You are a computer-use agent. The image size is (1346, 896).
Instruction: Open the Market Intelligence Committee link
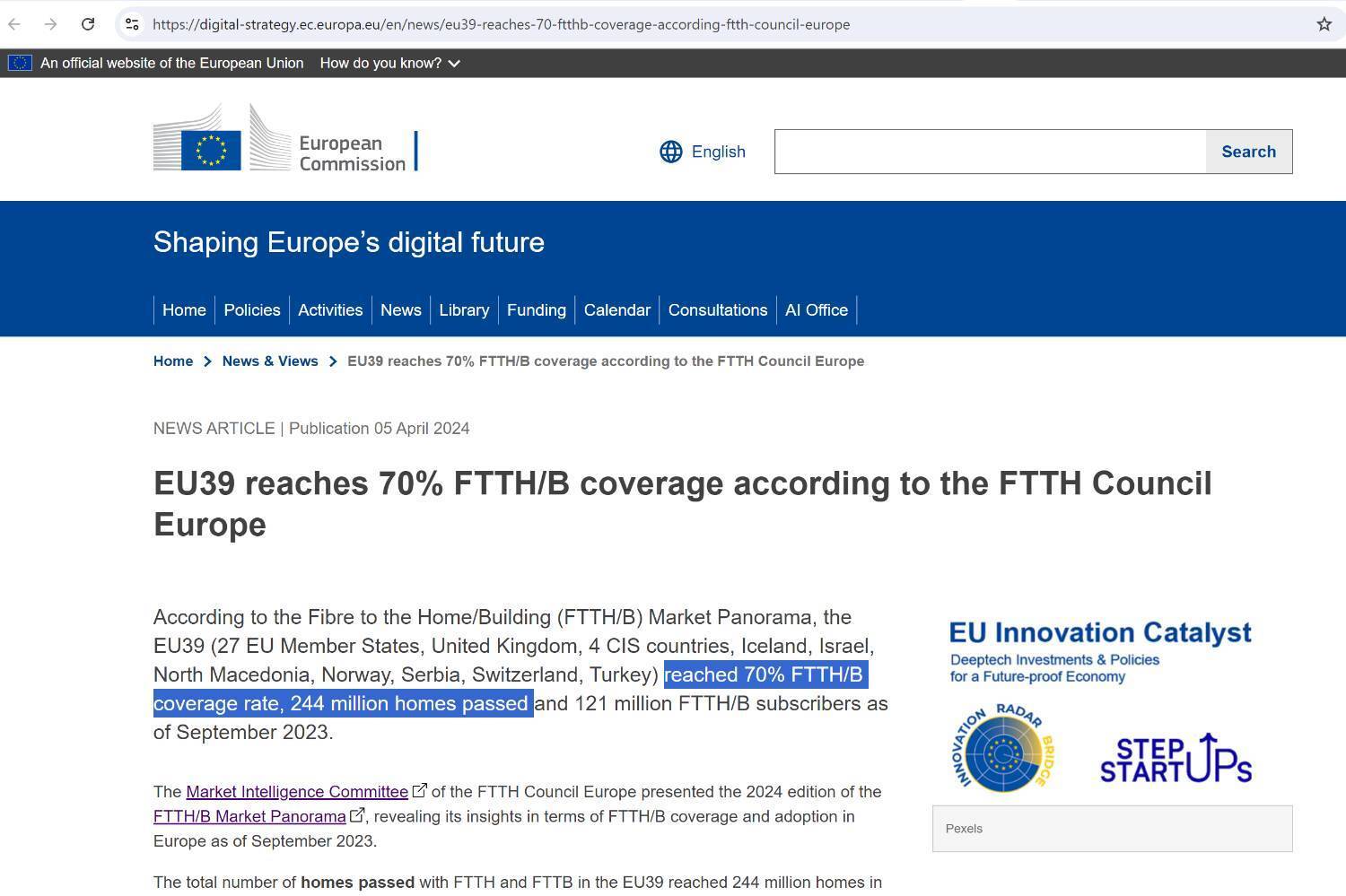[x=296, y=792]
